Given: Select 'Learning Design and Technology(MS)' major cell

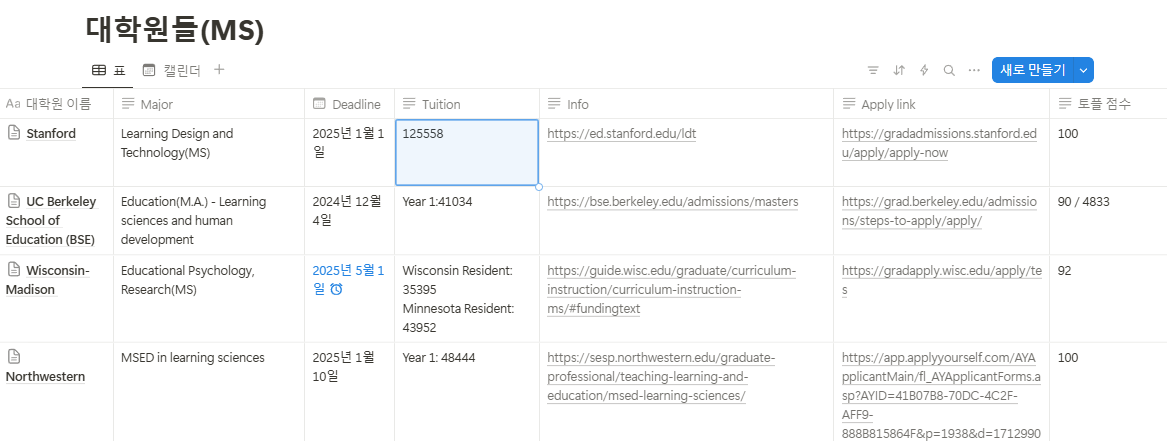Looking at the screenshot, I should click(208, 152).
